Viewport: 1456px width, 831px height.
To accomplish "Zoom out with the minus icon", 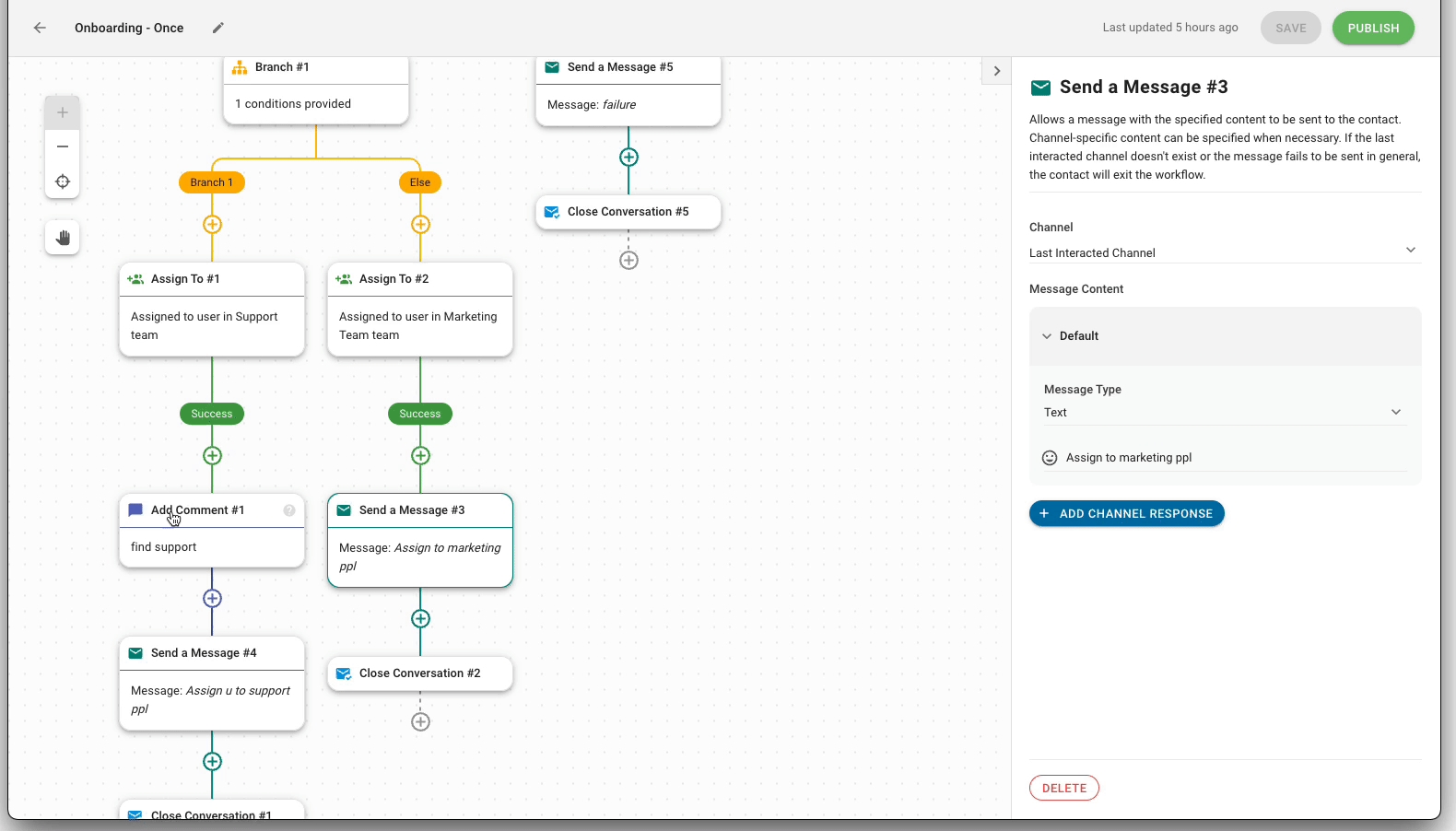I will (x=63, y=146).
